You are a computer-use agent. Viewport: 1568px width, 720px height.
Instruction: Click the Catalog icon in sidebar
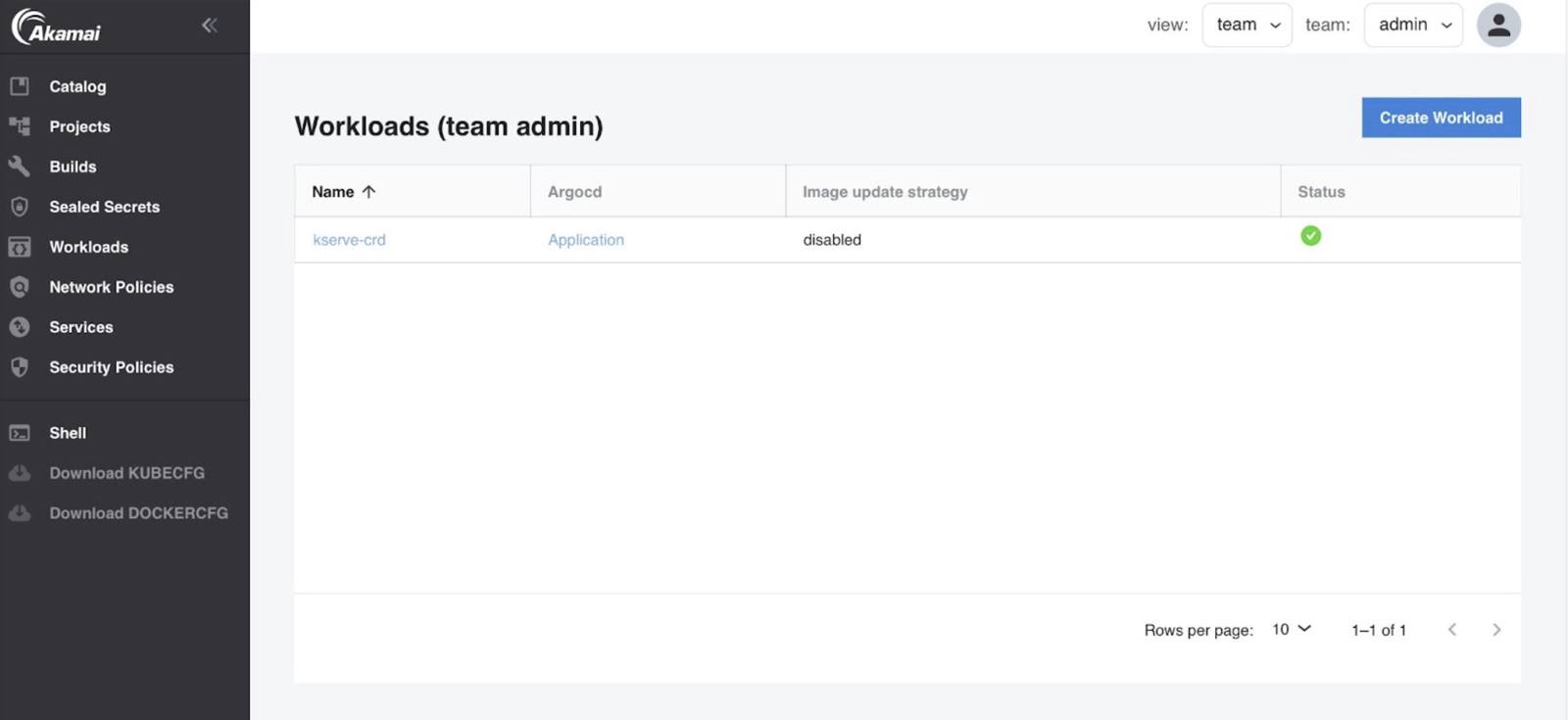pyautogui.click(x=20, y=86)
